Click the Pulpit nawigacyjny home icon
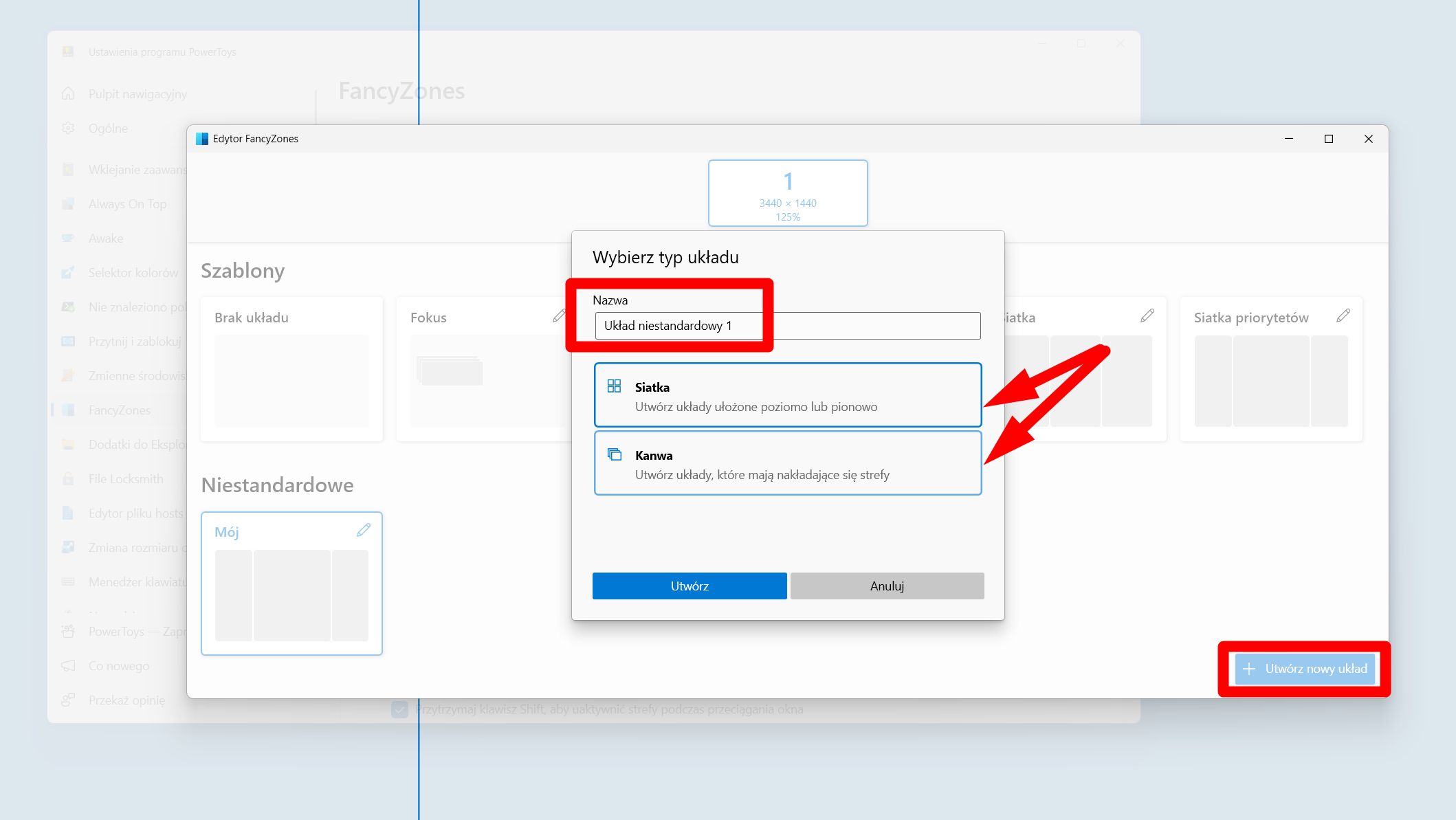The height and width of the screenshot is (820, 1456). [68, 94]
